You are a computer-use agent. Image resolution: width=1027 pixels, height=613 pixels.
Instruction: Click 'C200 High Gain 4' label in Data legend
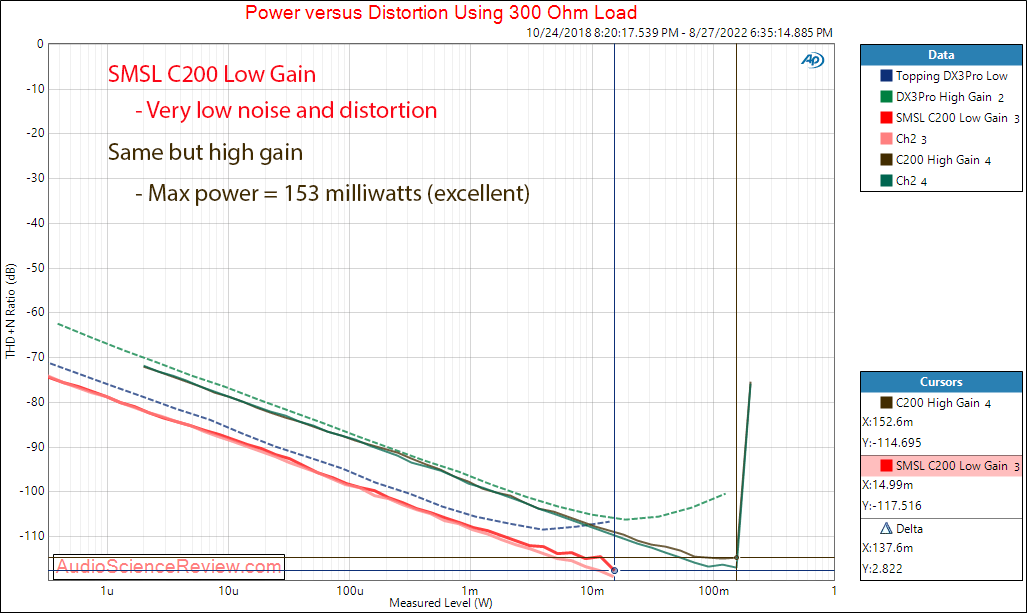[943, 160]
